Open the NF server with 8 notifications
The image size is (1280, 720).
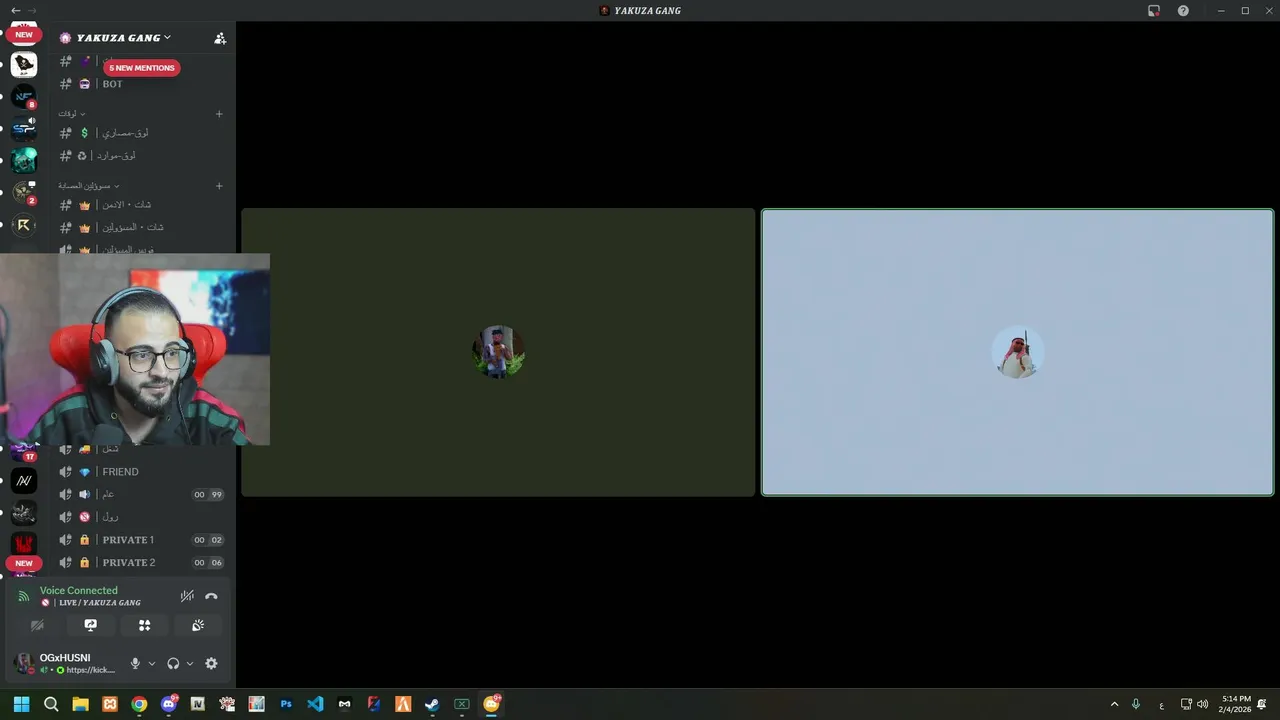[24, 97]
